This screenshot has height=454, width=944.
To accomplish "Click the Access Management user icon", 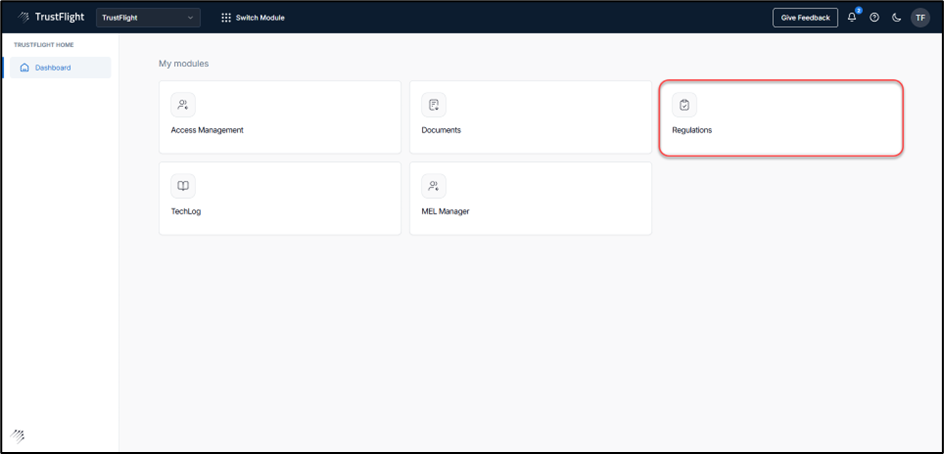I will [x=183, y=105].
